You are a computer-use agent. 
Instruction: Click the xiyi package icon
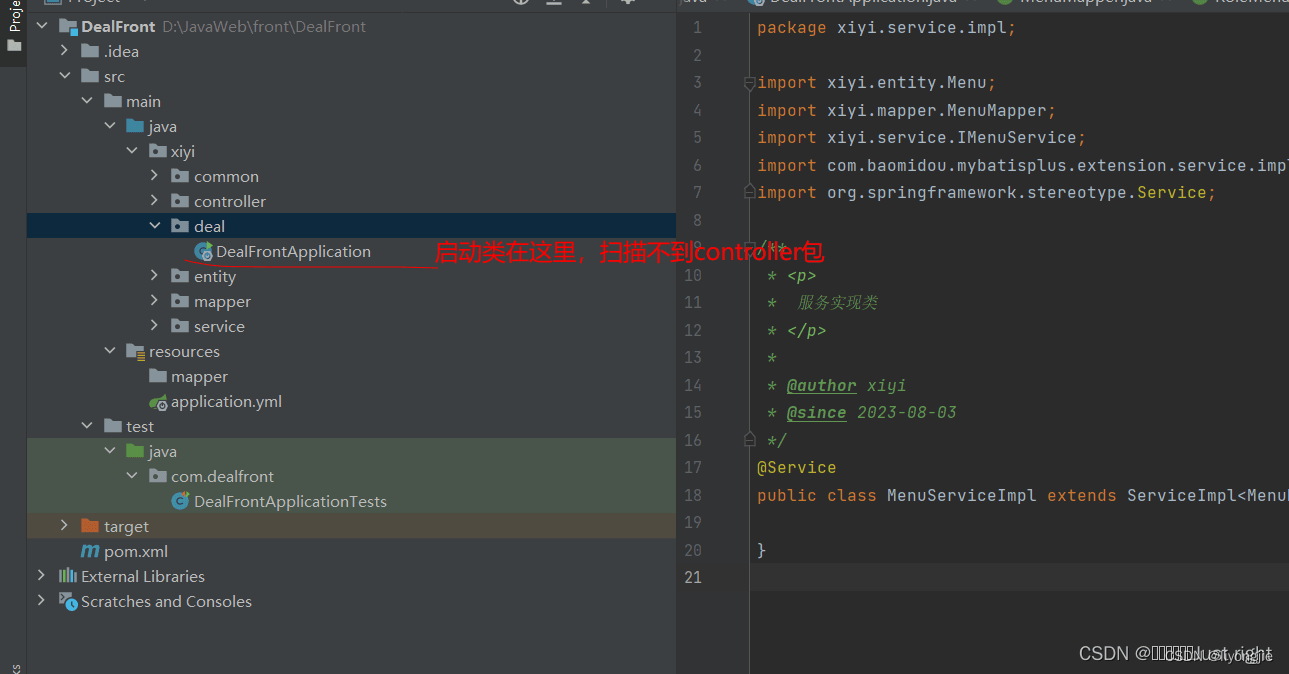point(158,151)
